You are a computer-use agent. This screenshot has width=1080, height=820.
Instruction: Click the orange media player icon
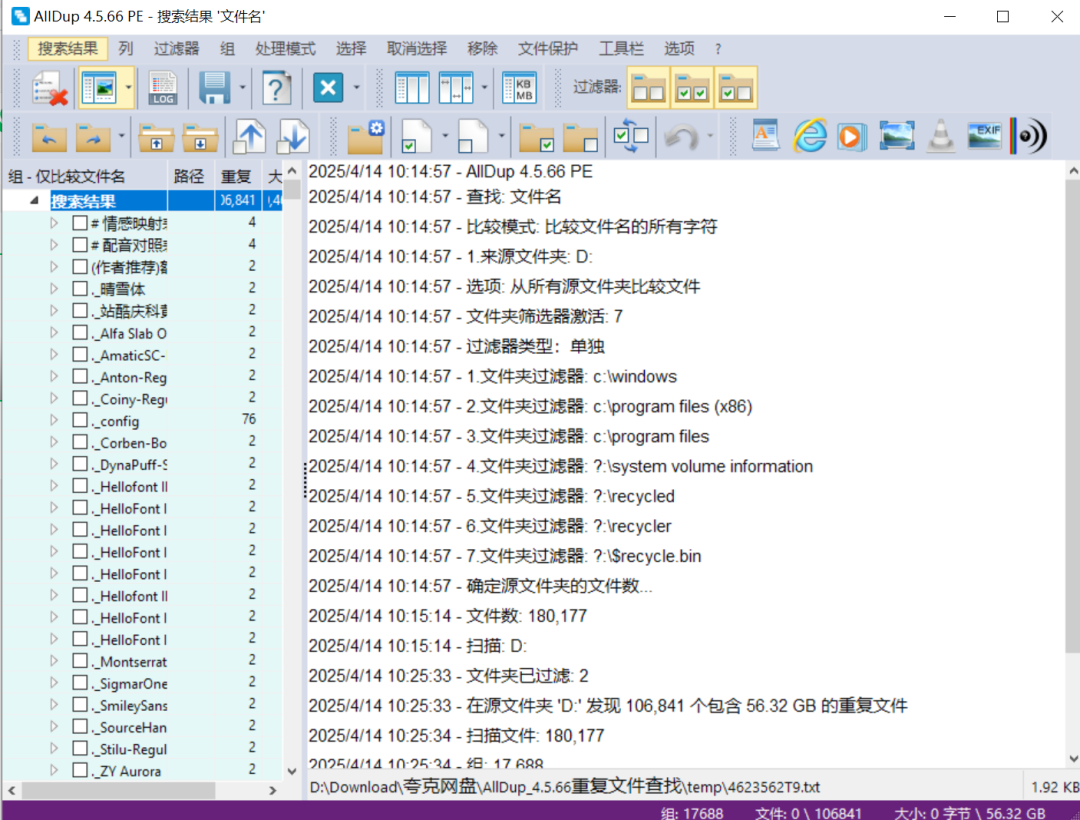click(851, 136)
